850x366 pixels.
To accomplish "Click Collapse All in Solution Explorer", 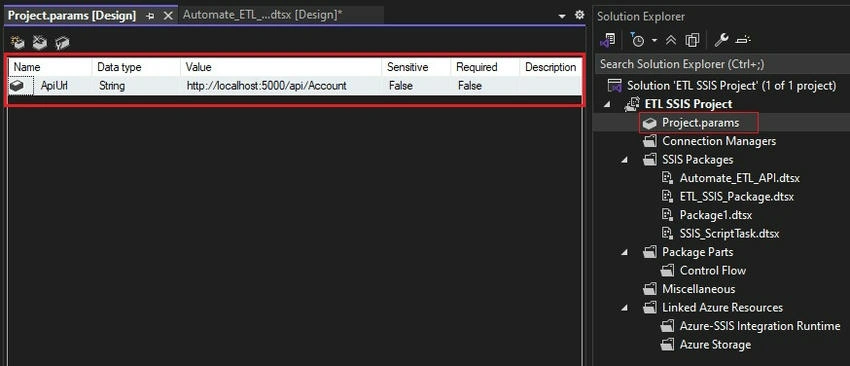I will [x=671, y=40].
